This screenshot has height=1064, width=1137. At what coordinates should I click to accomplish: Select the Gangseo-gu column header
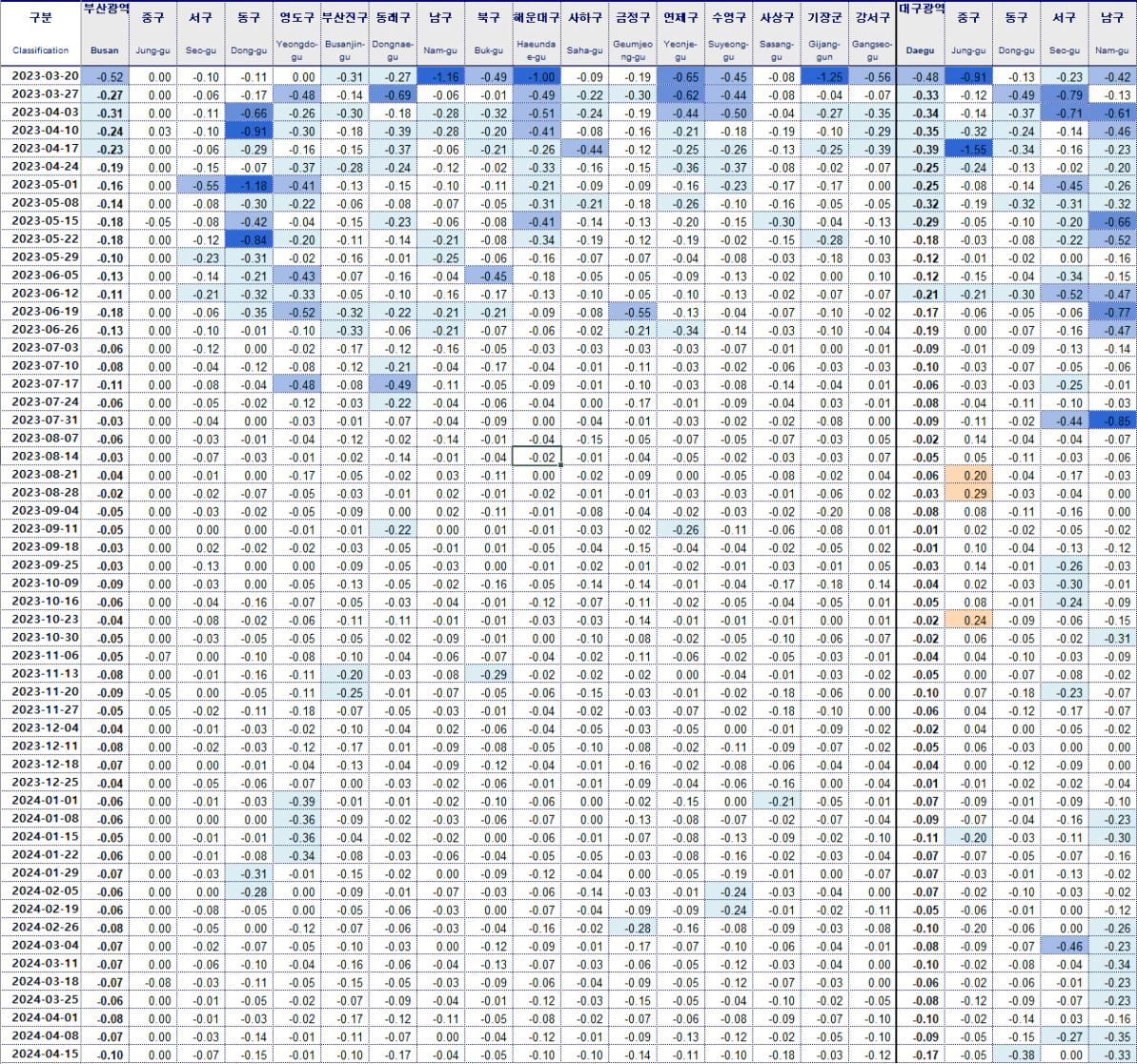tap(872, 32)
